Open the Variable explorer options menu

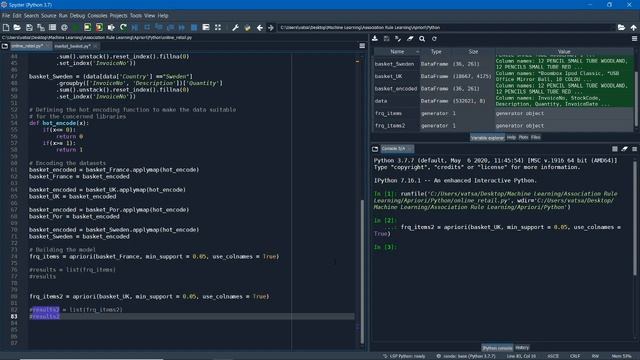(x=634, y=39)
